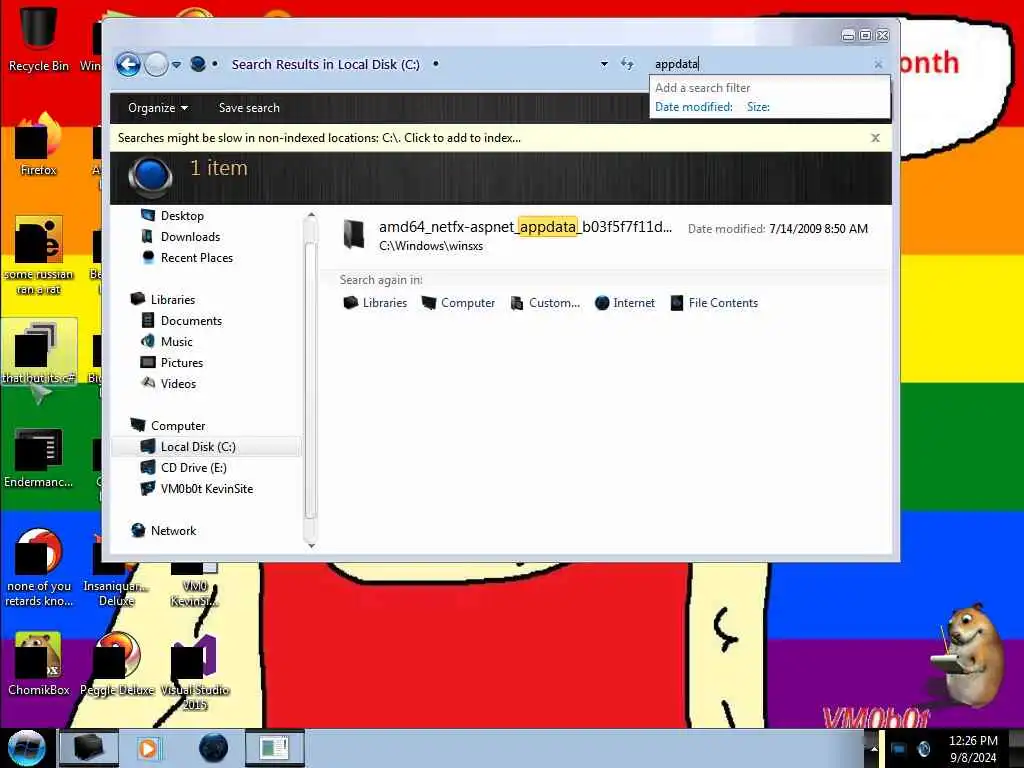Open the Windows Start orb
This screenshot has height=768, width=1024.
click(26, 748)
